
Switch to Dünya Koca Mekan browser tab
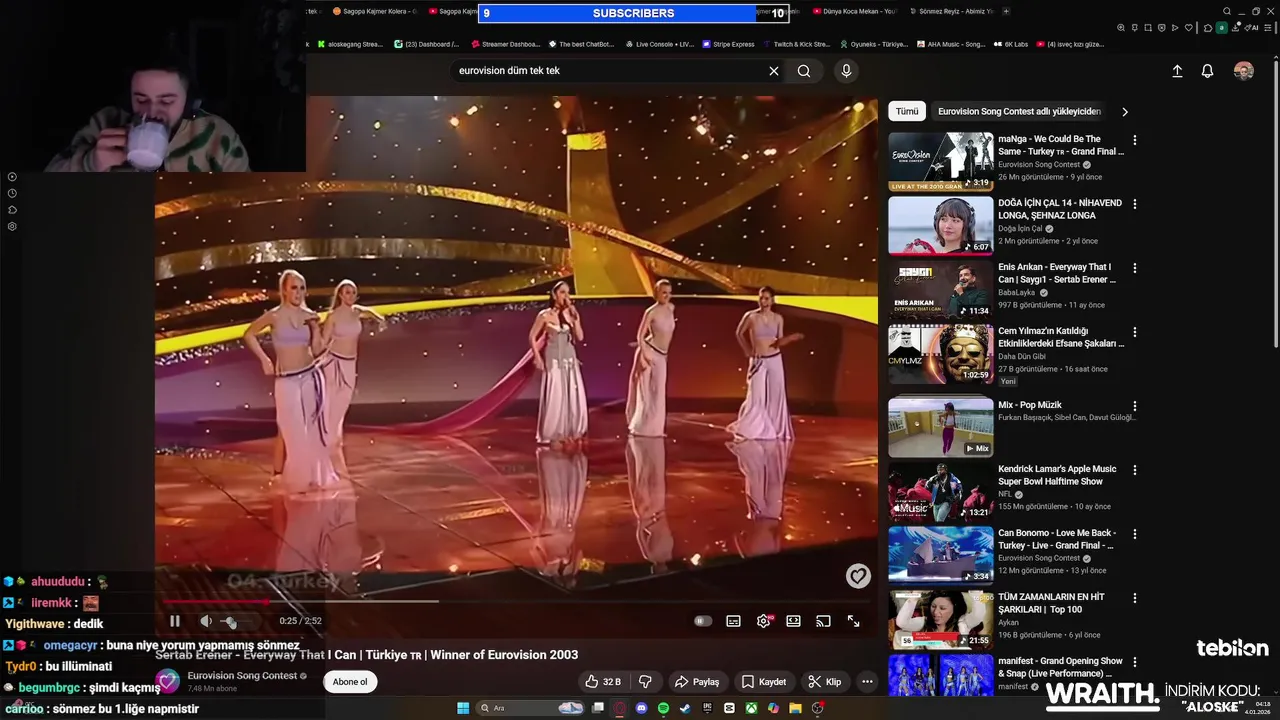856,12
